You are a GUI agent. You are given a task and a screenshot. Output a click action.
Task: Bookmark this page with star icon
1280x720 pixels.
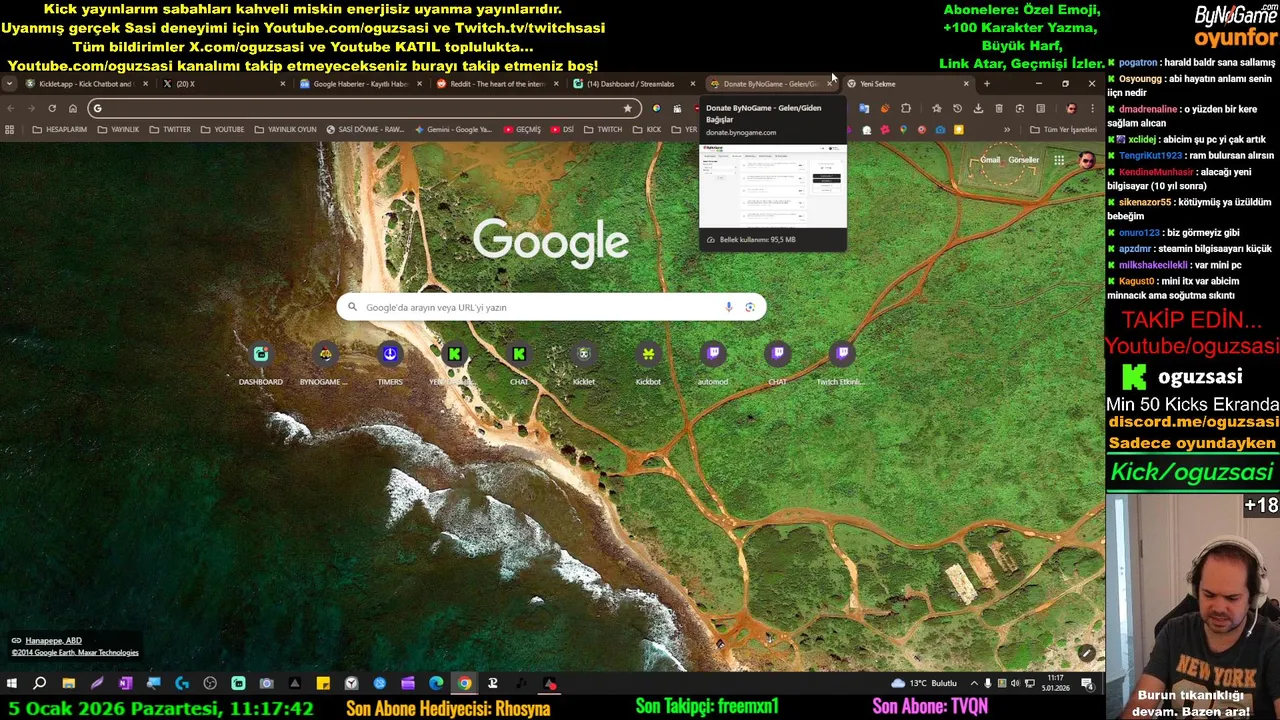[627, 108]
